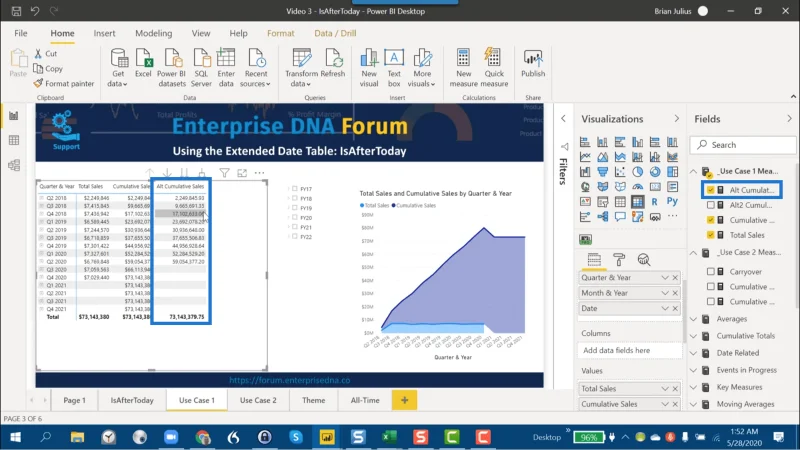The height and width of the screenshot is (450, 800).
Task: Click the Enter data button
Action: pyautogui.click(x=226, y=68)
